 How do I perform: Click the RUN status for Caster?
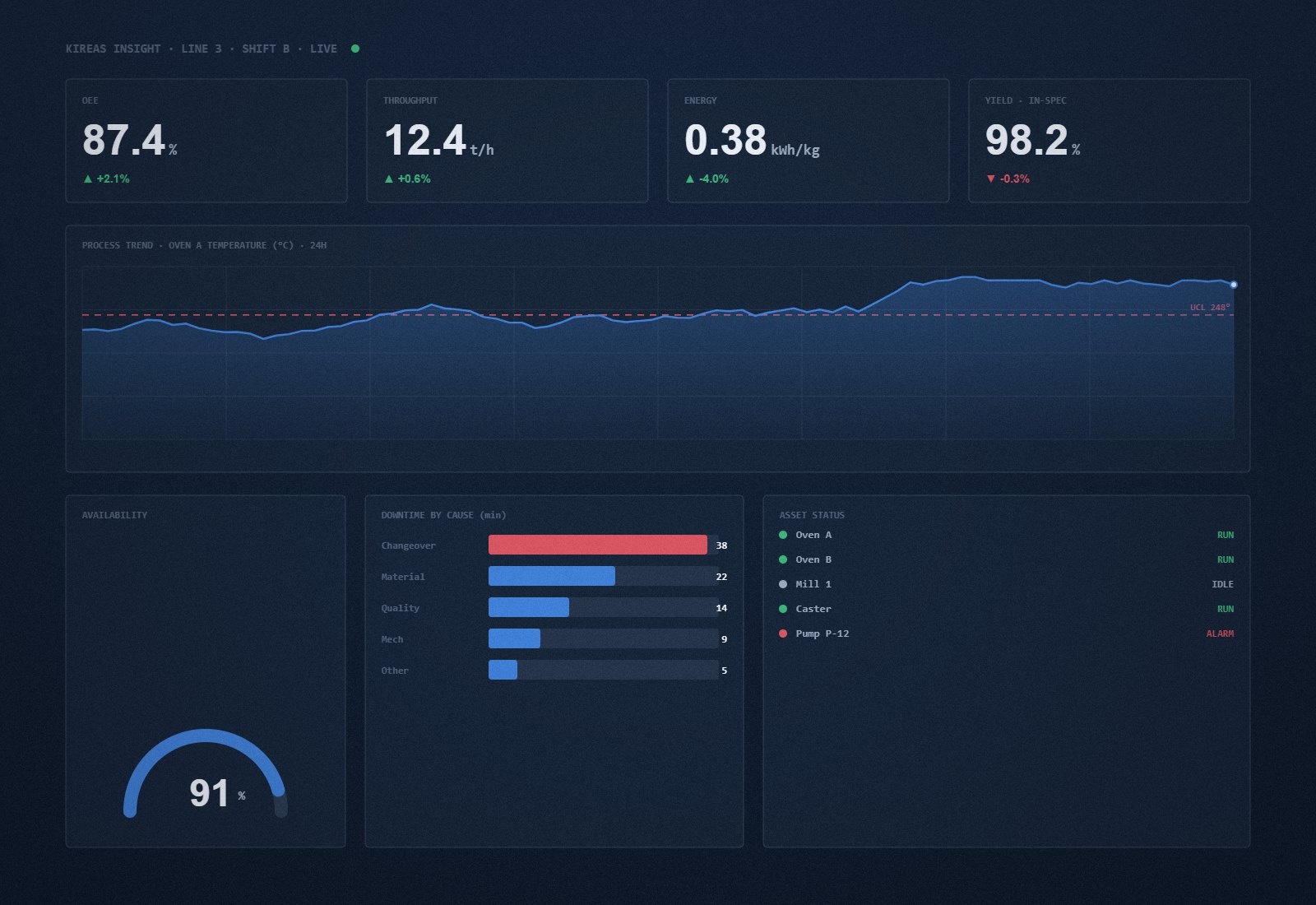coord(1226,609)
